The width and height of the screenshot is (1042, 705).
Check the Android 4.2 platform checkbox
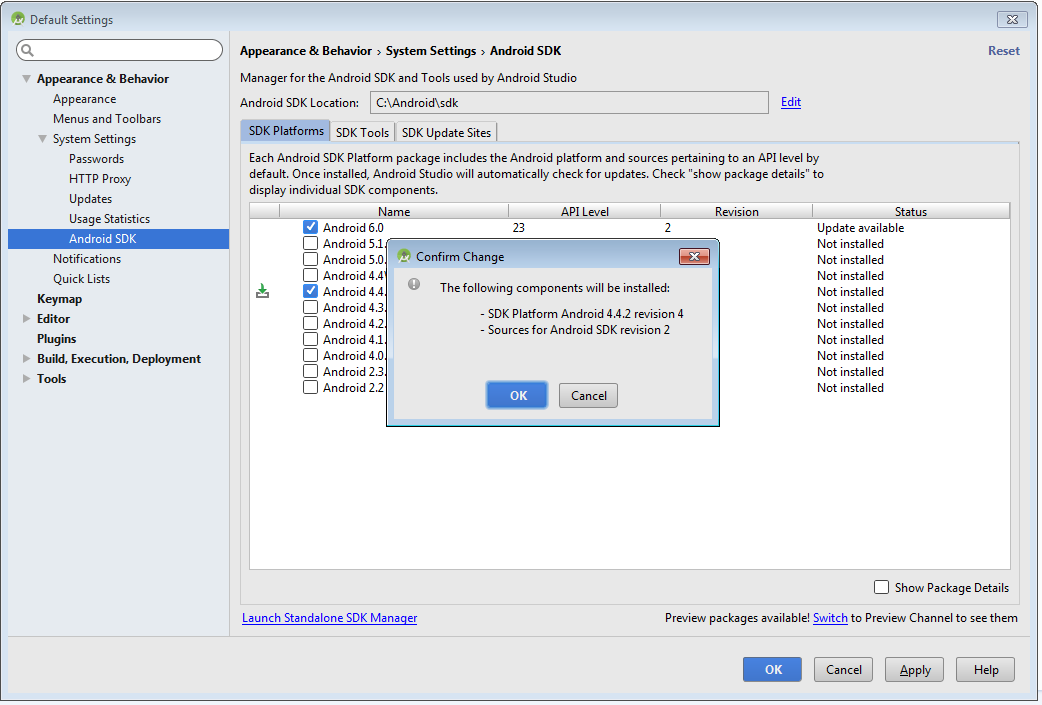(x=310, y=323)
